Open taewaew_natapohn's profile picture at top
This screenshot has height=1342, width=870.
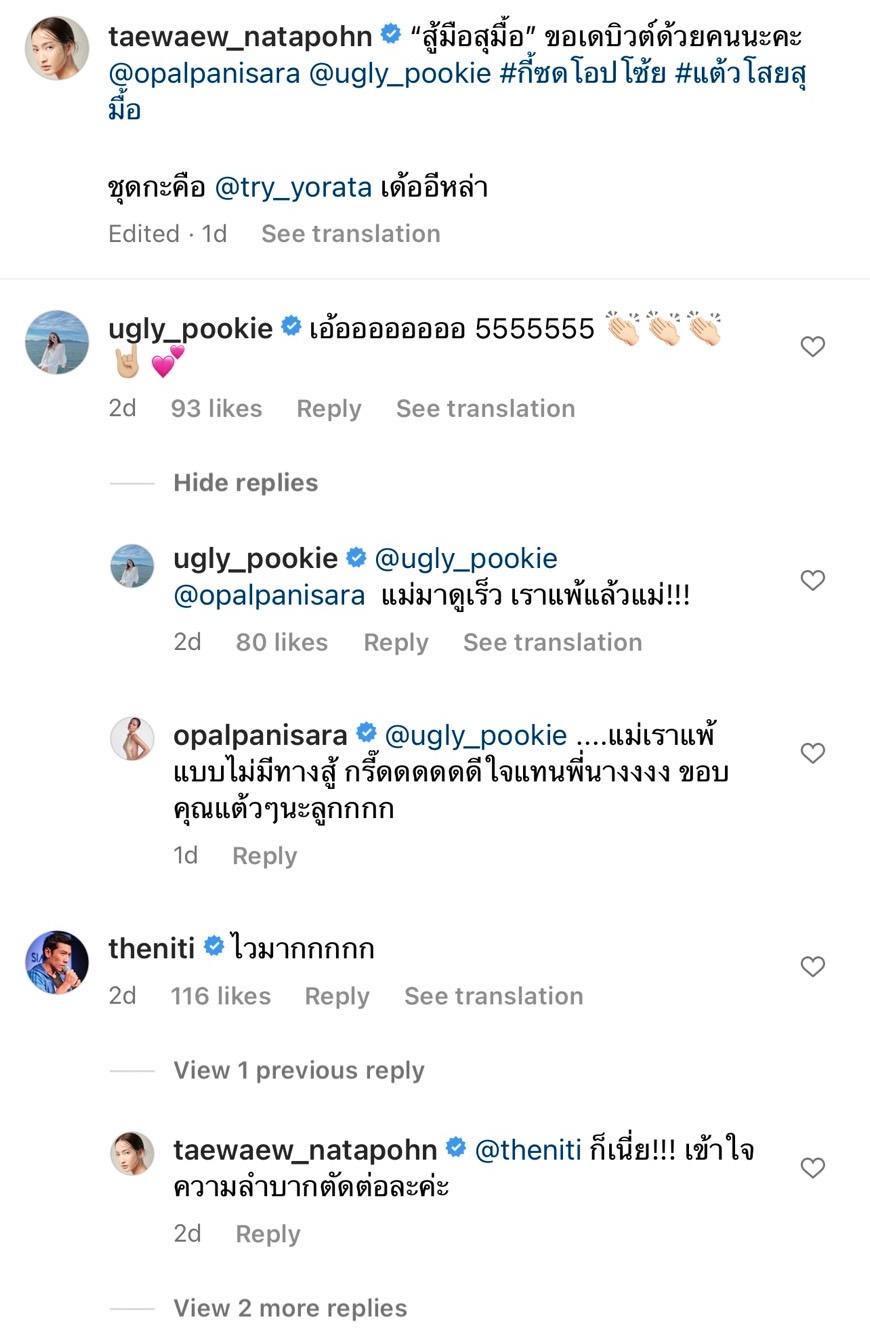(56, 47)
